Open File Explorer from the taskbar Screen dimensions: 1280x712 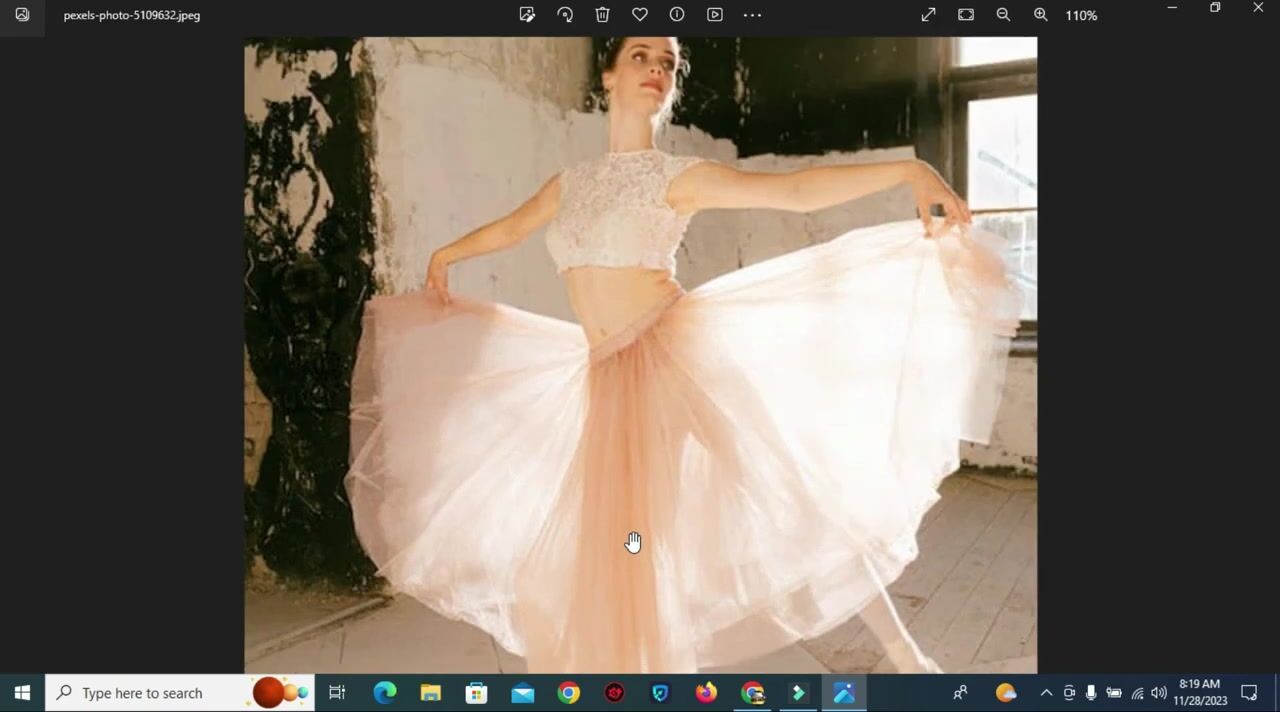(x=430, y=693)
